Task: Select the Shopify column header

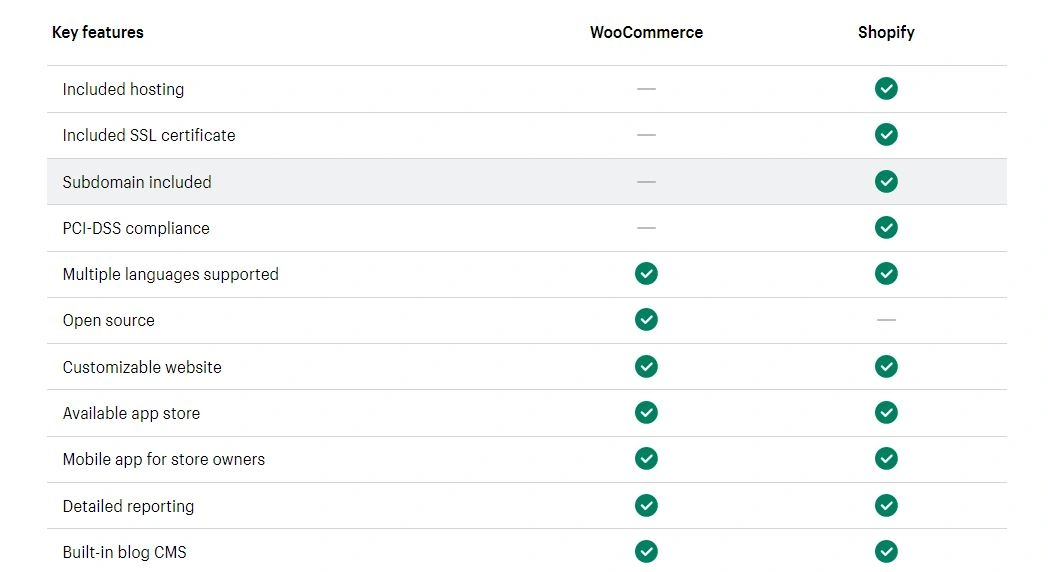Action: (x=886, y=33)
